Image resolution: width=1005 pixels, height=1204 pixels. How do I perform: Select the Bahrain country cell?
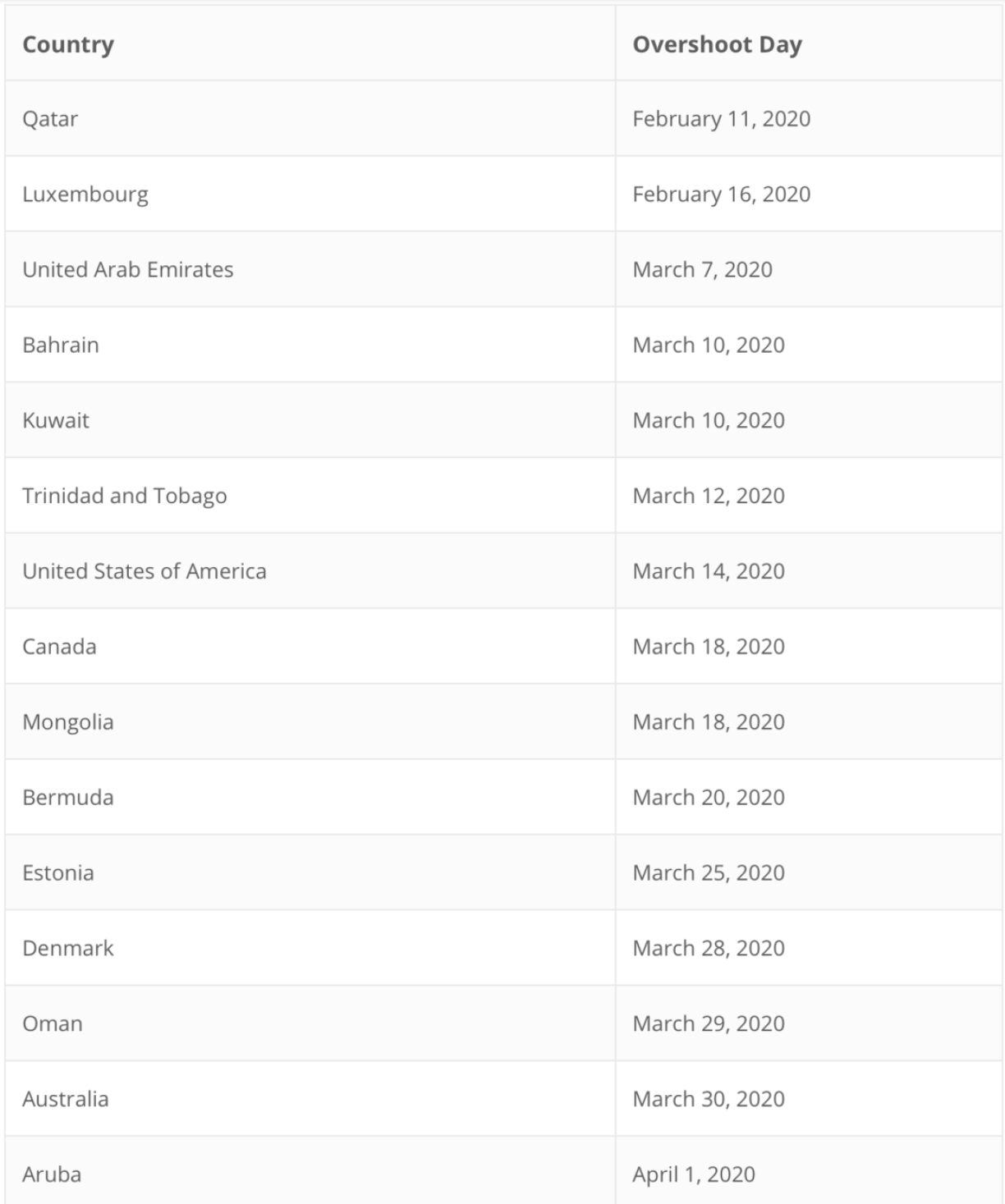pyautogui.click(x=61, y=346)
